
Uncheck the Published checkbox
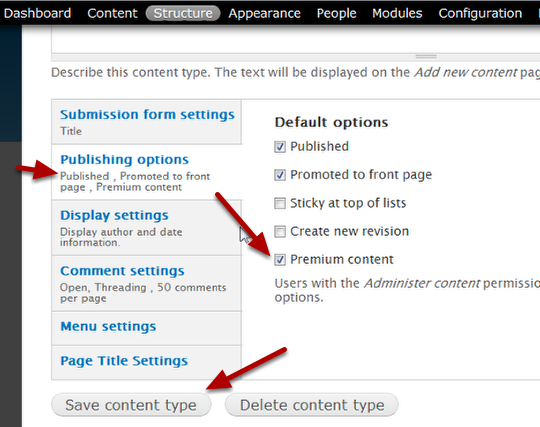pyautogui.click(x=280, y=147)
